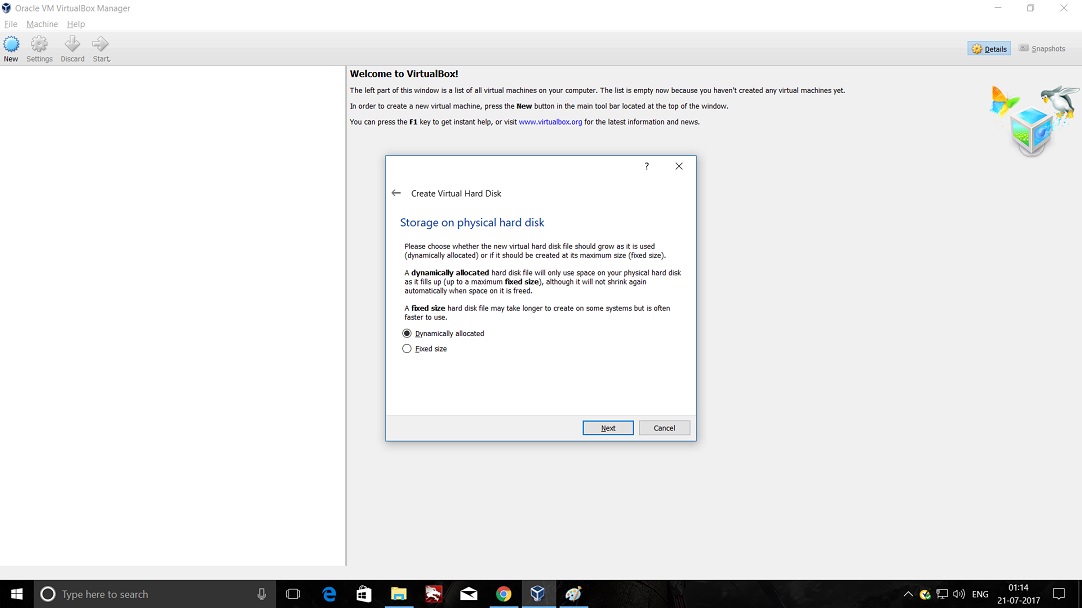Image resolution: width=1082 pixels, height=608 pixels.
Task: Launch Microsoft Edge from the taskbar
Action: 329,594
